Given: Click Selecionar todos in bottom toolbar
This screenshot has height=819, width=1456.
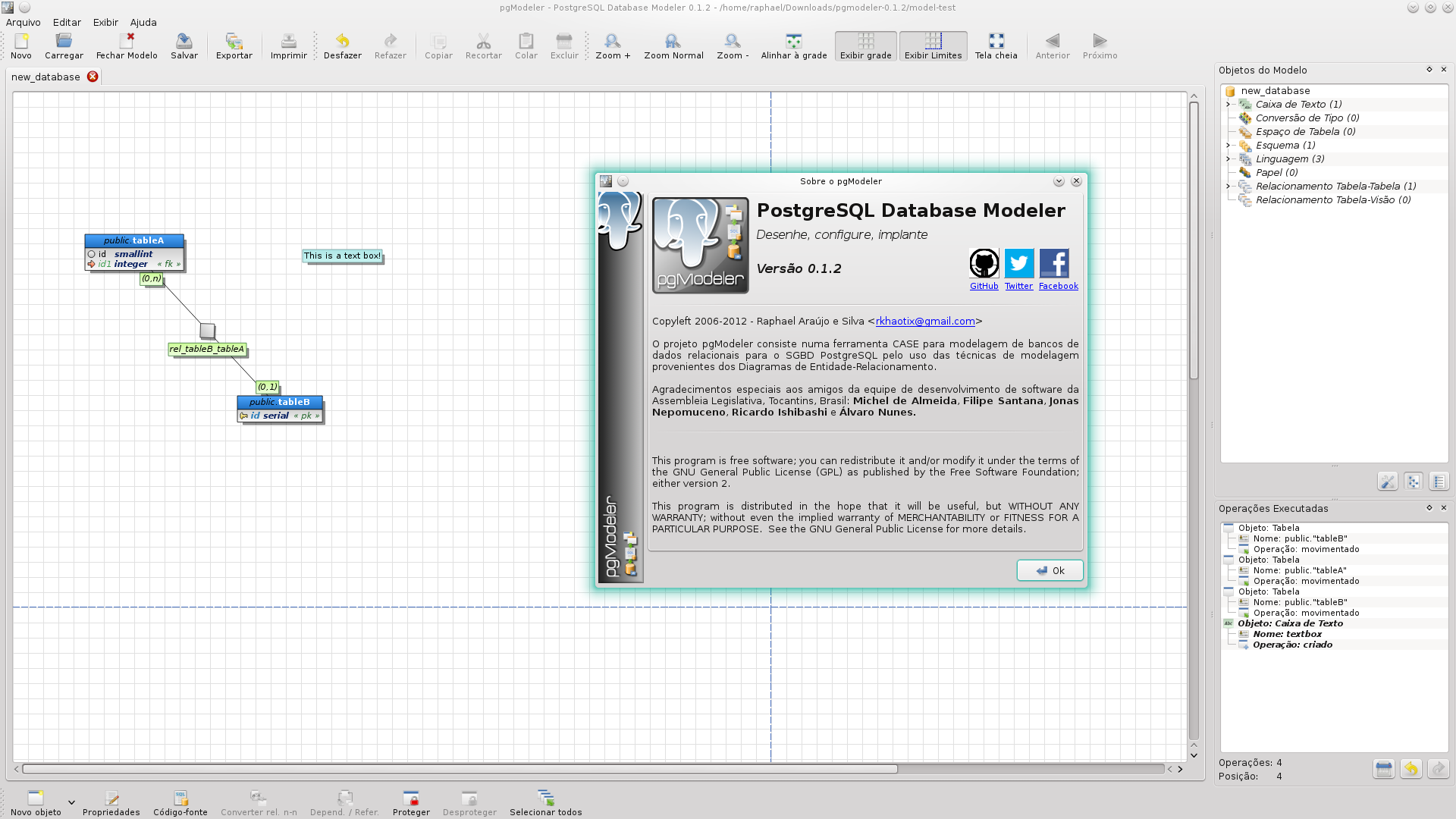Looking at the screenshot, I should [x=546, y=798].
